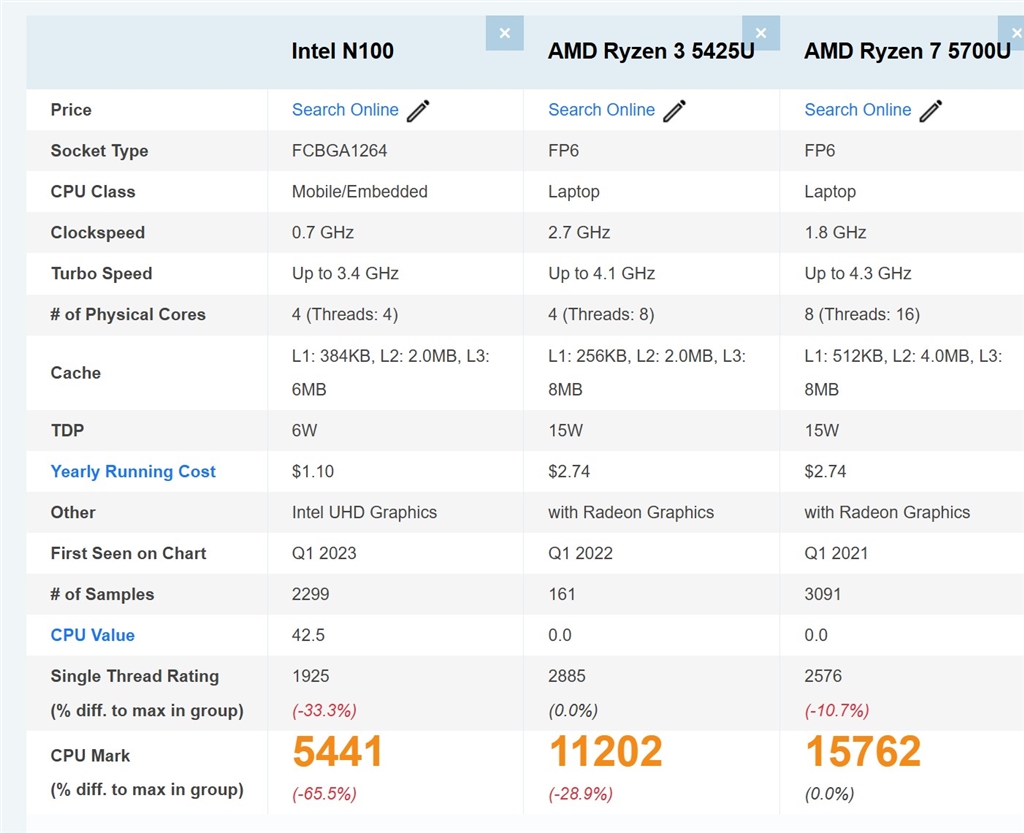Image resolution: width=1024 pixels, height=833 pixels.
Task: Click the 15762 CPU Mark score
Action: [863, 751]
